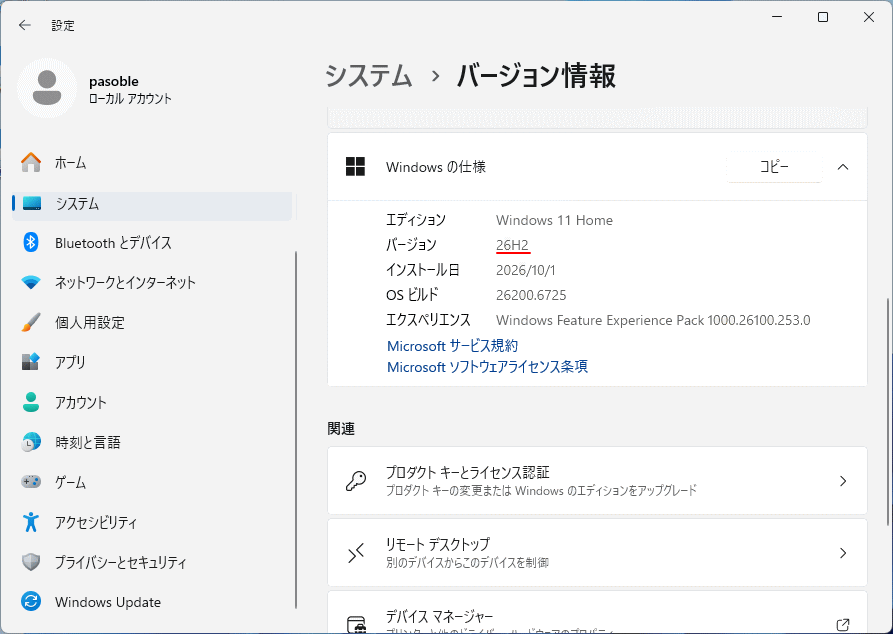
Task: Open Microsoft ソフトウェアライセンス条項 link
Action: (x=487, y=366)
